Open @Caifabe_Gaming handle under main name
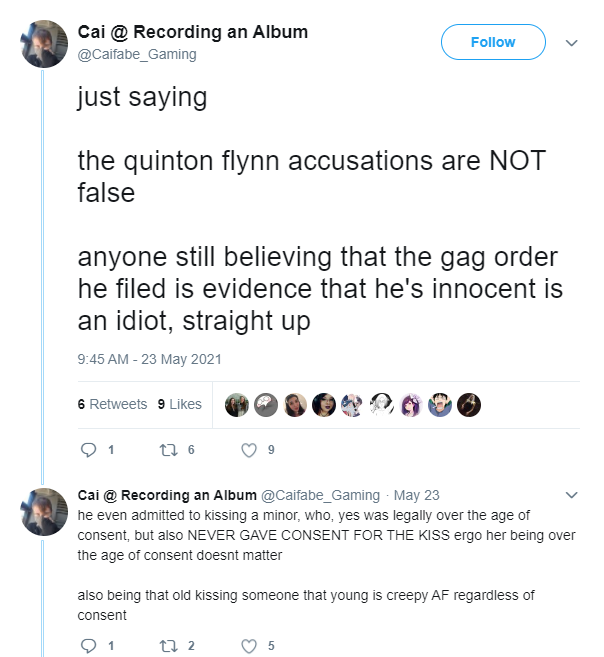This screenshot has height=657, width=604. [137, 54]
